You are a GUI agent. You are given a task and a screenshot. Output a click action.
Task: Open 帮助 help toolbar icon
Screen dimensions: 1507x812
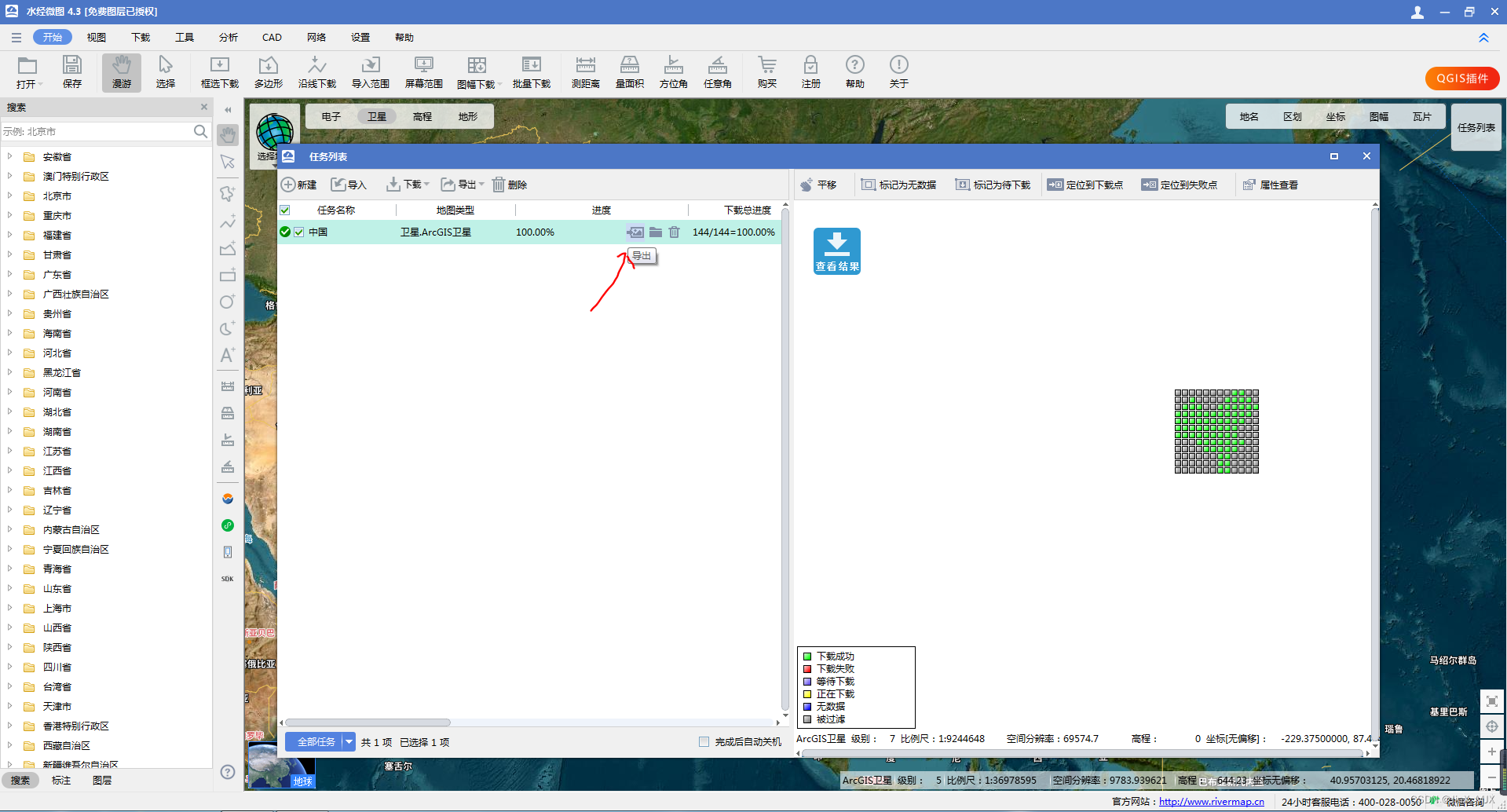[x=855, y=72]
